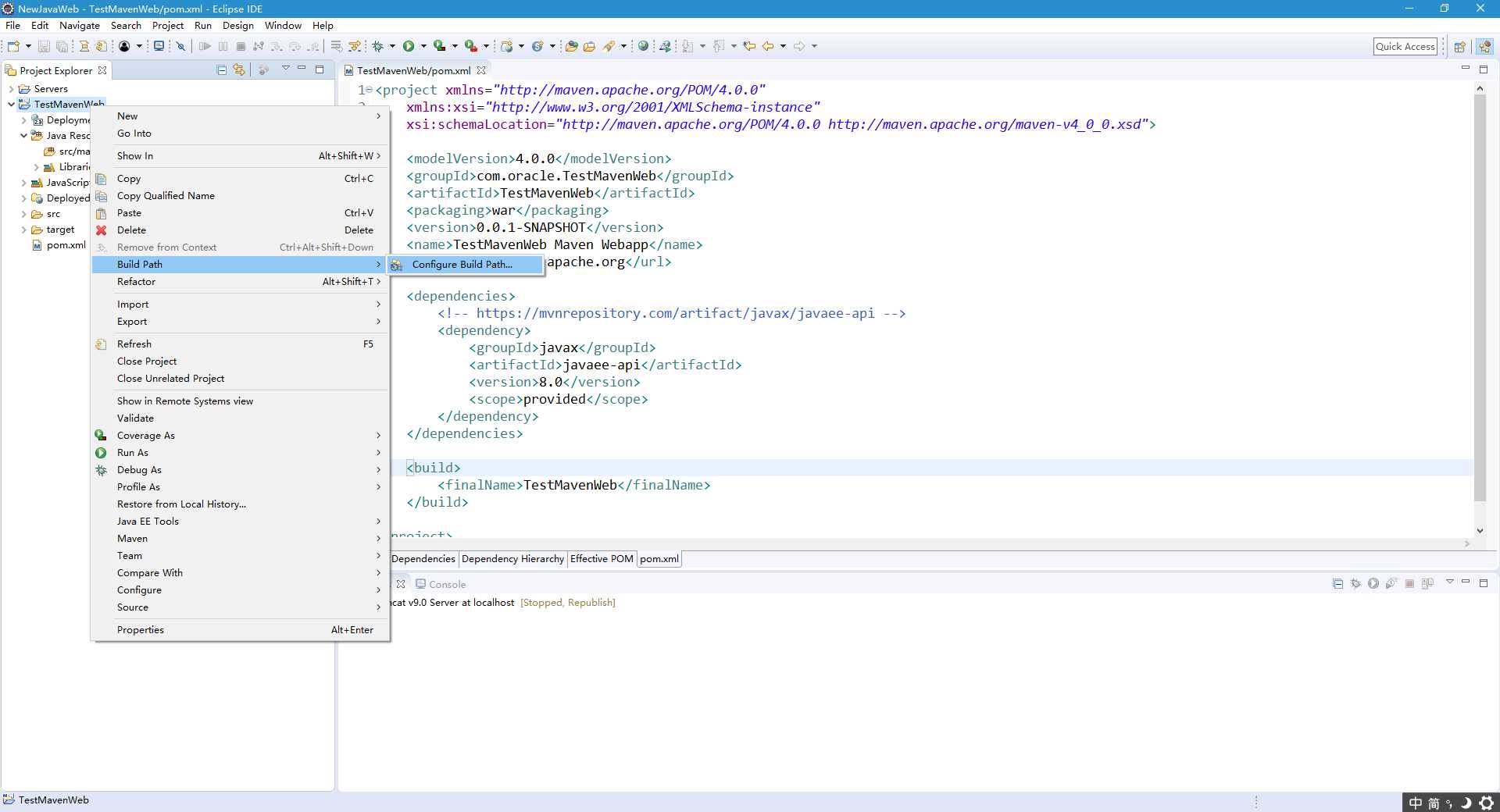The width and height of the screenshot is (1500, 812).
Task: Click the Open Web Browser globe icon
Action: tap(643, 46)
